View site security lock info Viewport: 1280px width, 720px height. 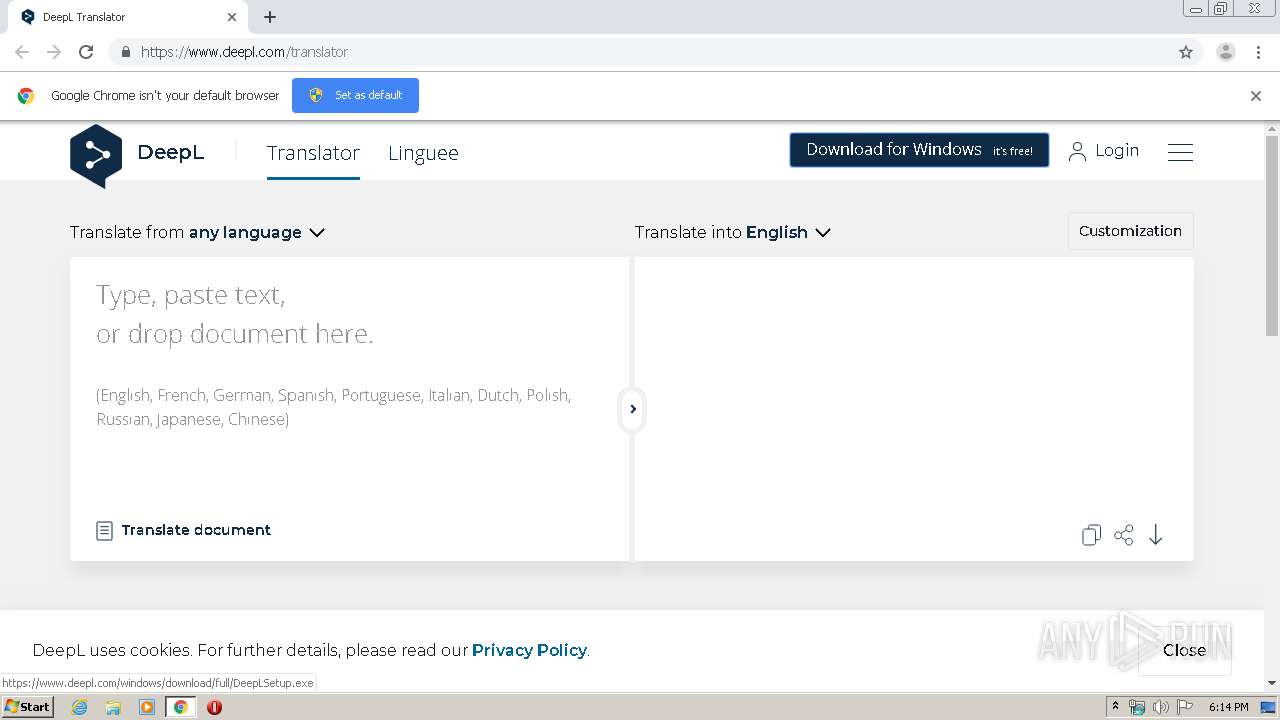125,52
